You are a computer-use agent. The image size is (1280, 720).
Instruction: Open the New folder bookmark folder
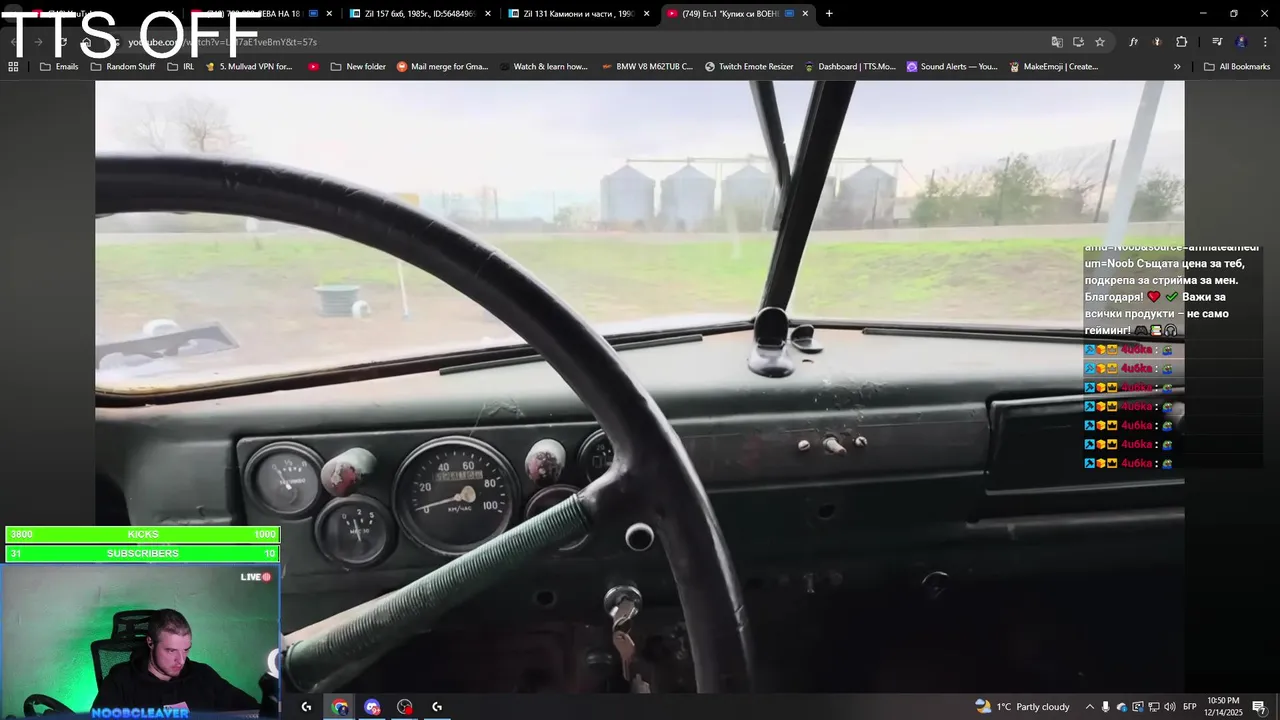click(358, 67)
